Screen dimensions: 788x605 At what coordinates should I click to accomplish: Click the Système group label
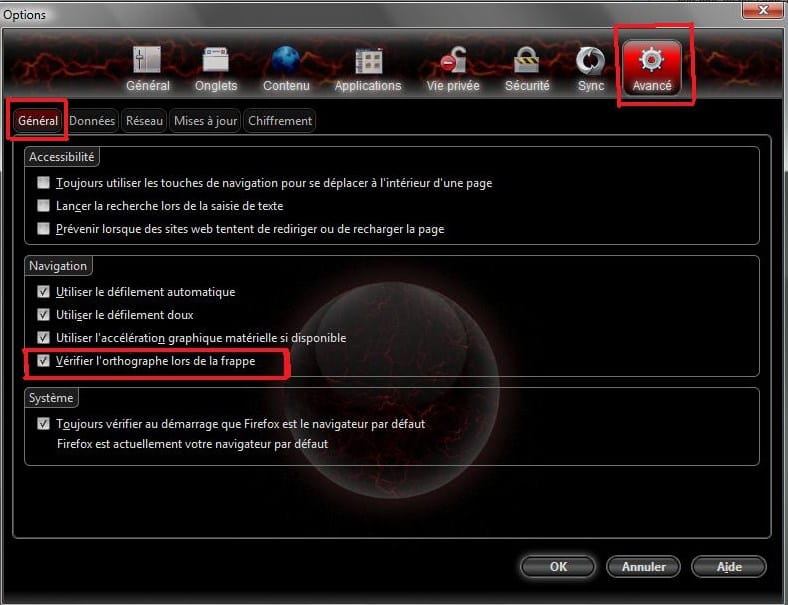point(51,398)
